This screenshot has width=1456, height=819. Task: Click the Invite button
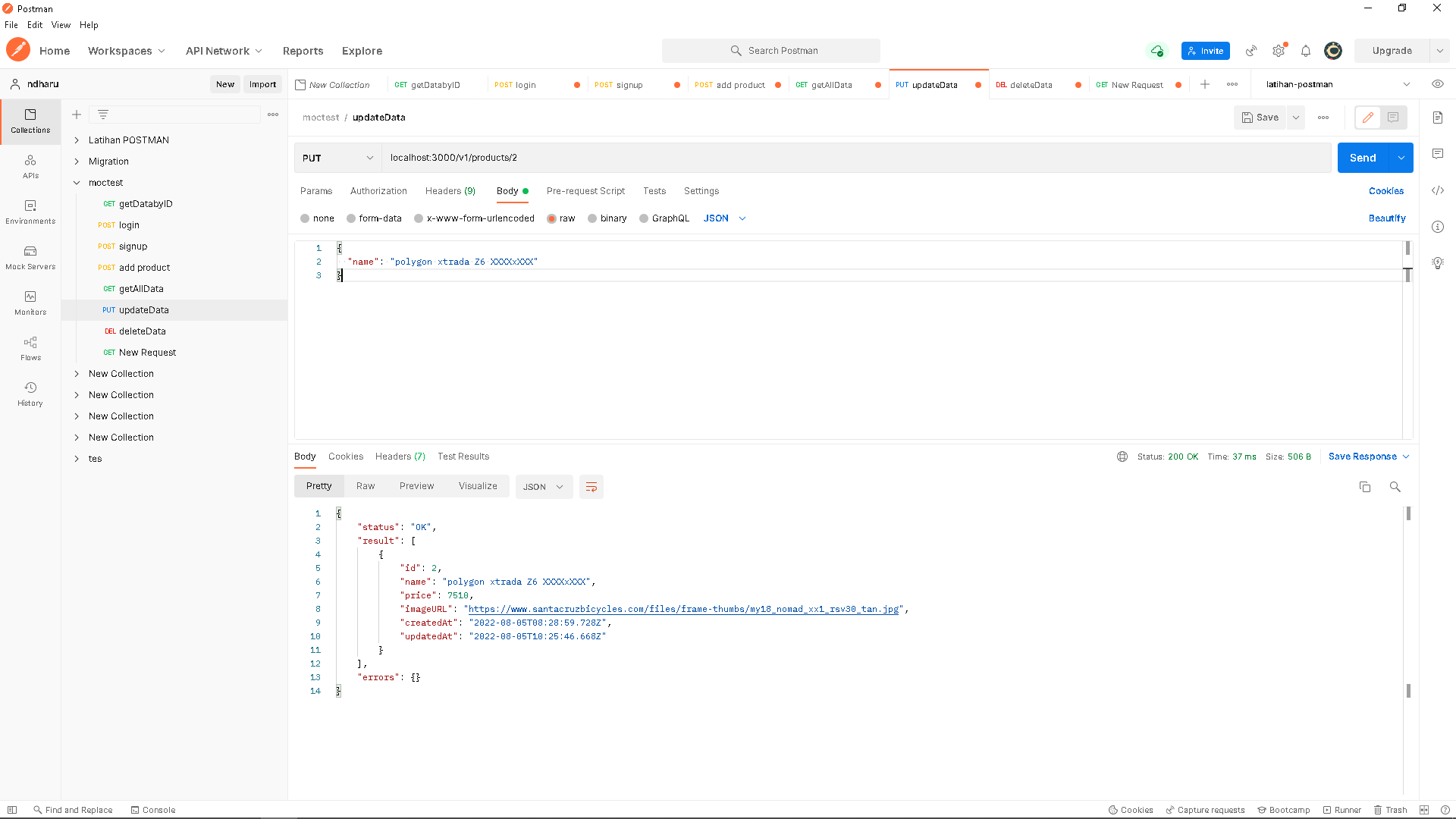click(x=1206, y=51)
